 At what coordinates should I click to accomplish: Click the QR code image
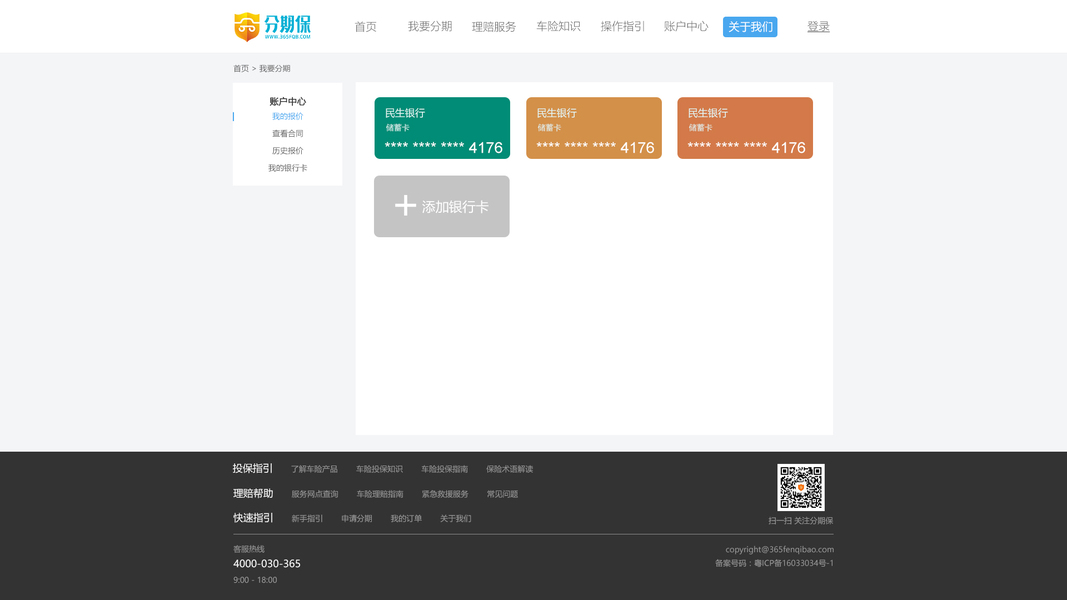(801, 487)
